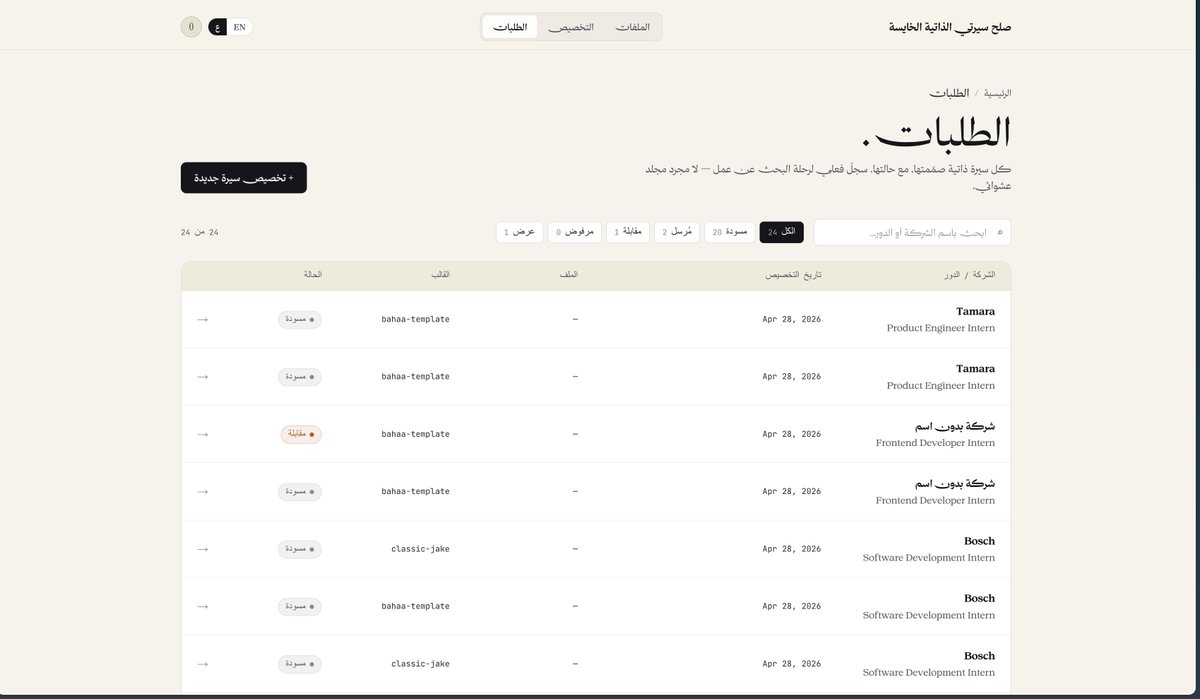This screenshot has height=699, width=1200.
Task: Click the الشركة / الدور column header
Action: (970, 275)
